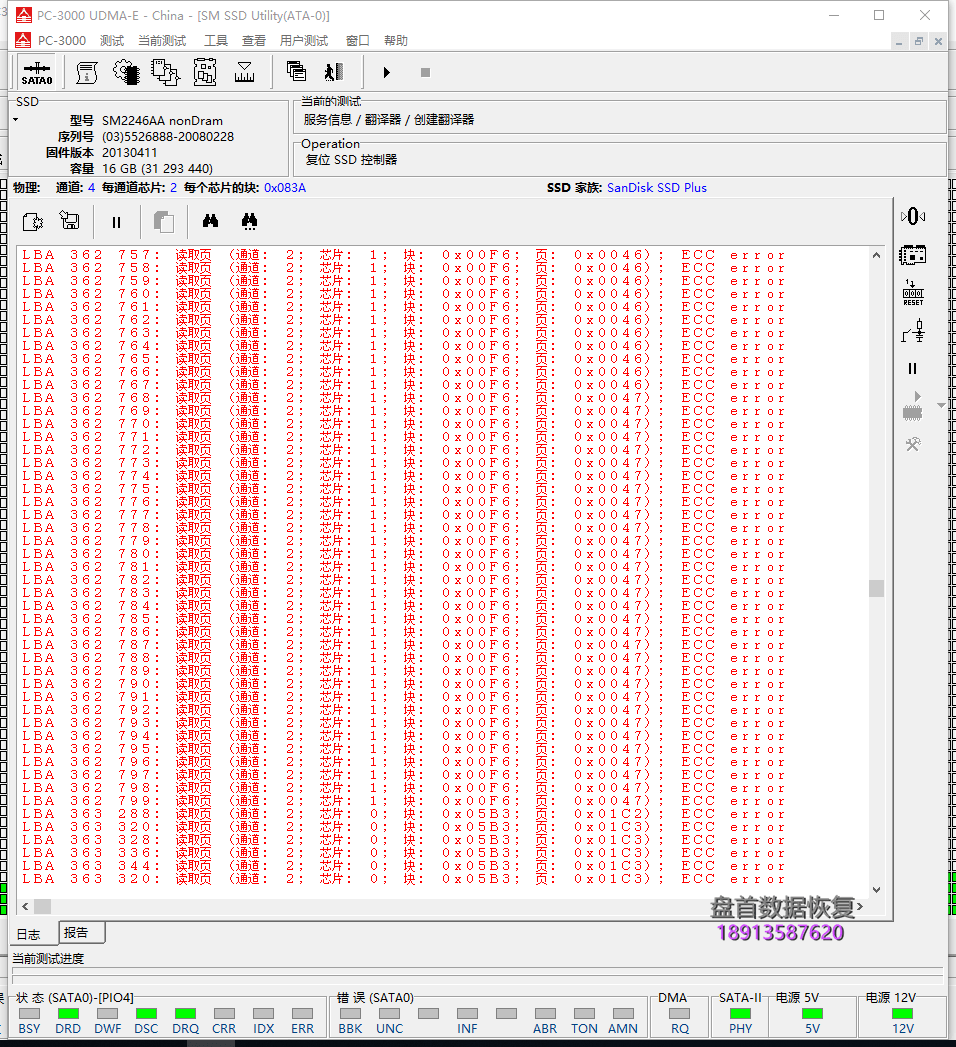Click the log settings document-gear icon
The width and height of the screenshot is (956, 1047).
click(33, 222)
